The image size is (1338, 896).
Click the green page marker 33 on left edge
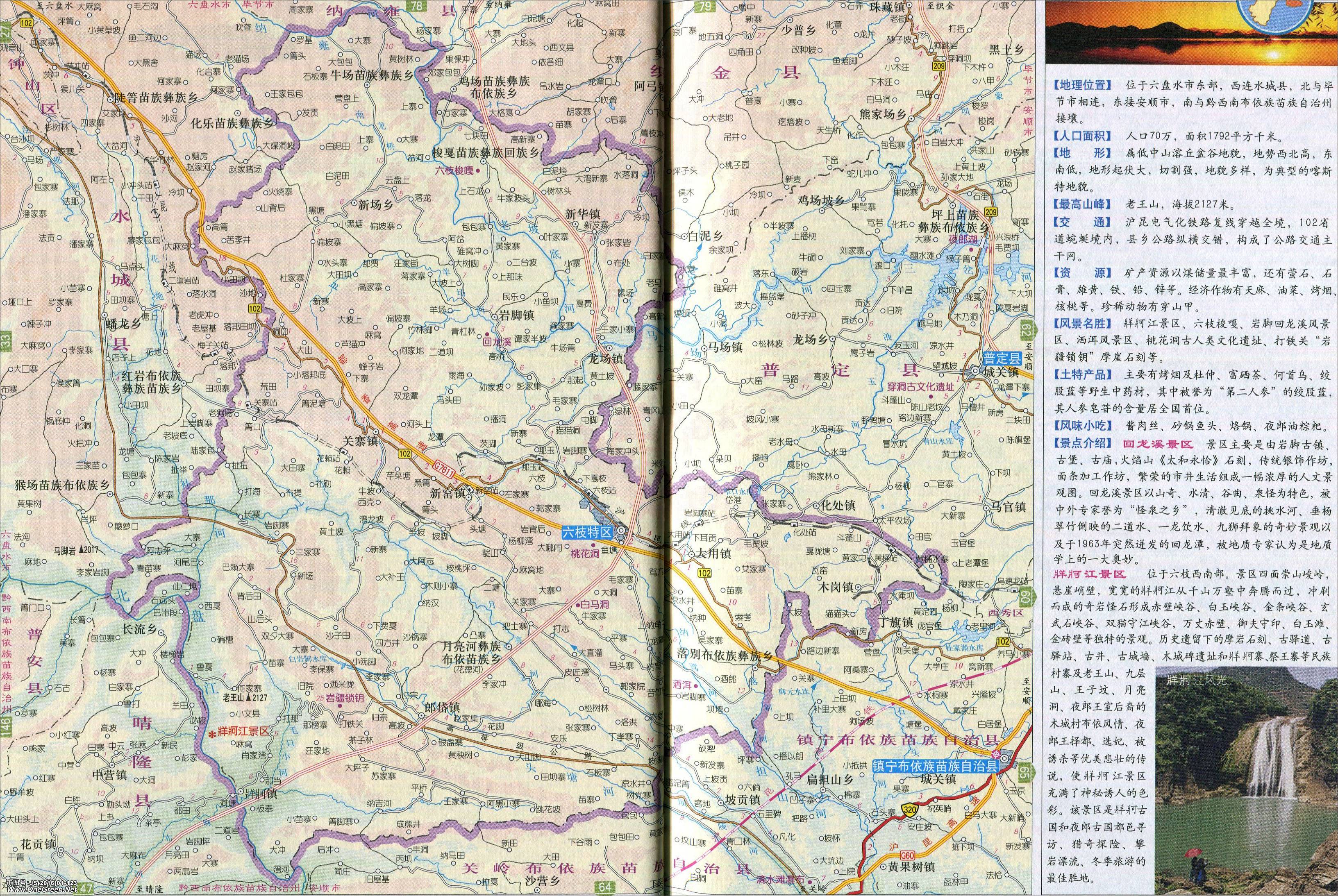click(6, 341)
